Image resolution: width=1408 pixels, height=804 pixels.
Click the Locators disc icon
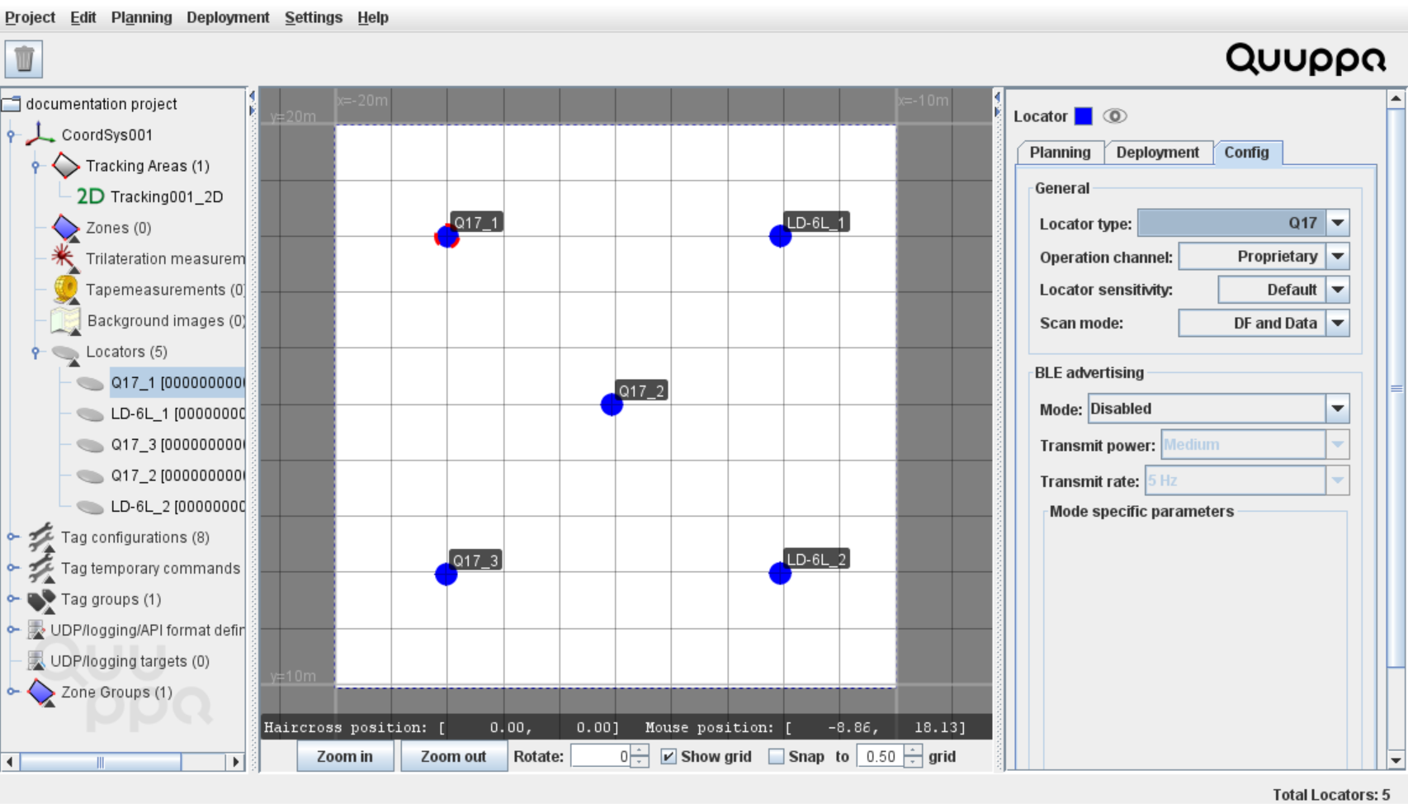[x=65, y=352]
